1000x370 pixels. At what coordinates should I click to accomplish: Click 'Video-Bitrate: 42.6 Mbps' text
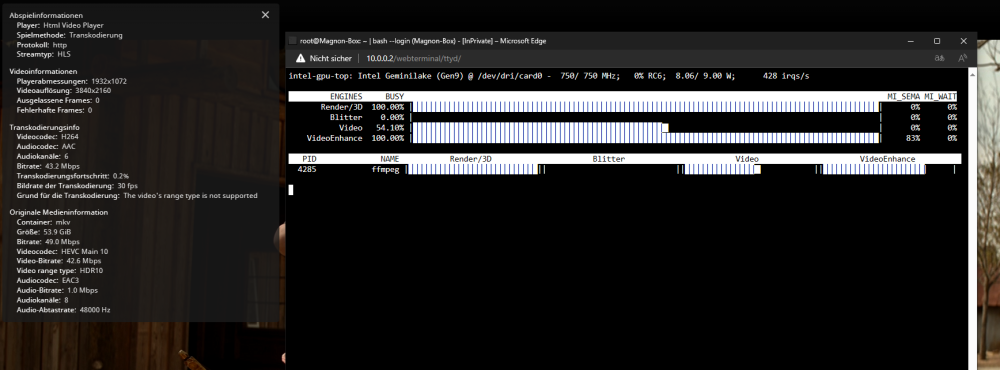click(59, 261)
